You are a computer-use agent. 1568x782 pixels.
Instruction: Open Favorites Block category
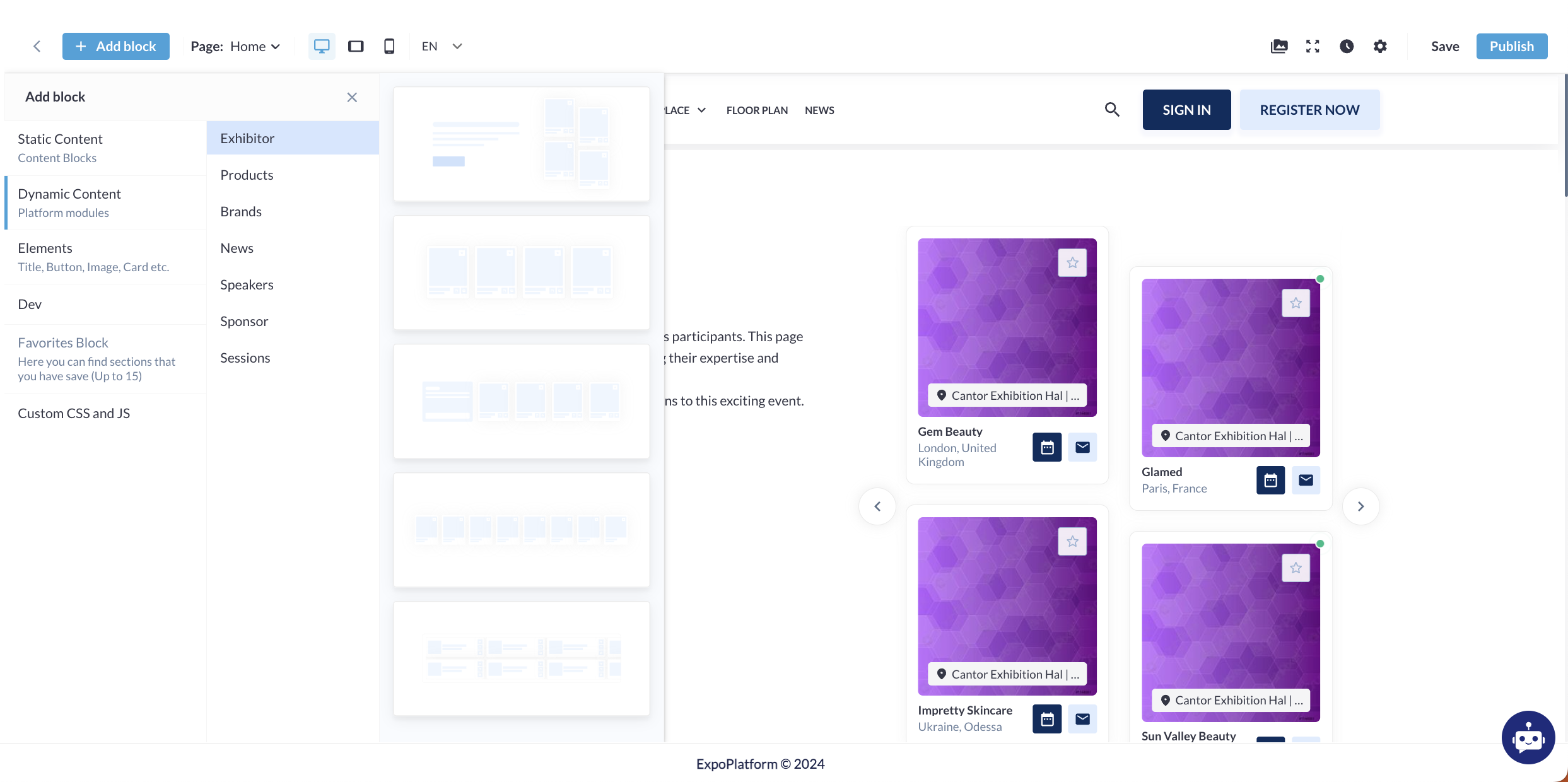(105, 358)
